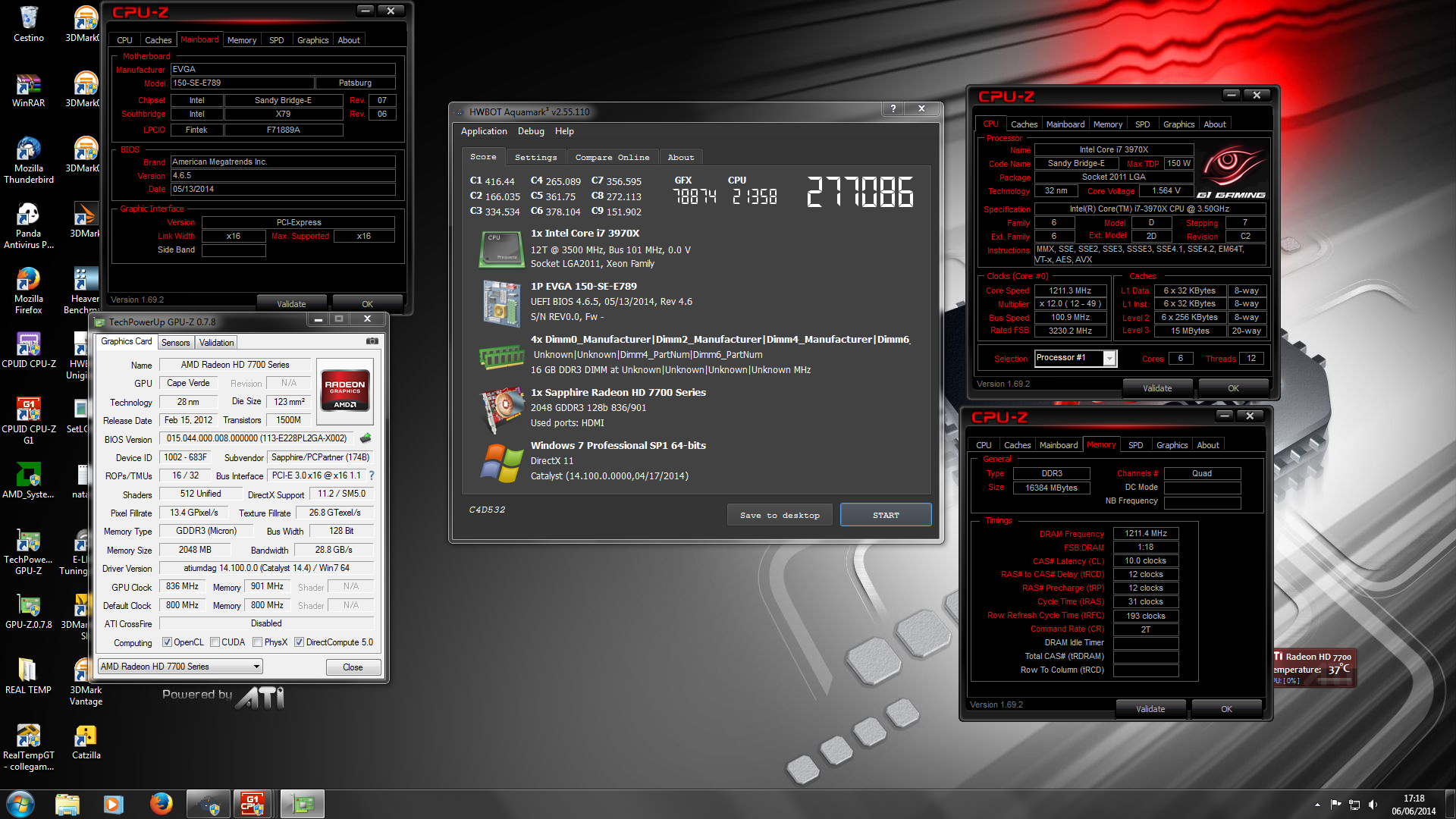Close GPU-Z with the Close button
Viewport: 1456px width, 819px height.
(x=353, y=667)
